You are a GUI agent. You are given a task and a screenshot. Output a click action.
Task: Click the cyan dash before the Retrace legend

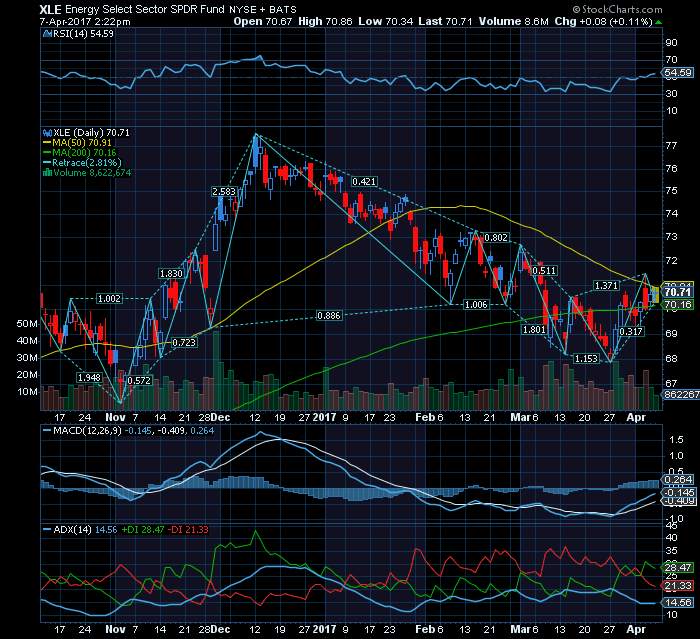pos(47,163)
